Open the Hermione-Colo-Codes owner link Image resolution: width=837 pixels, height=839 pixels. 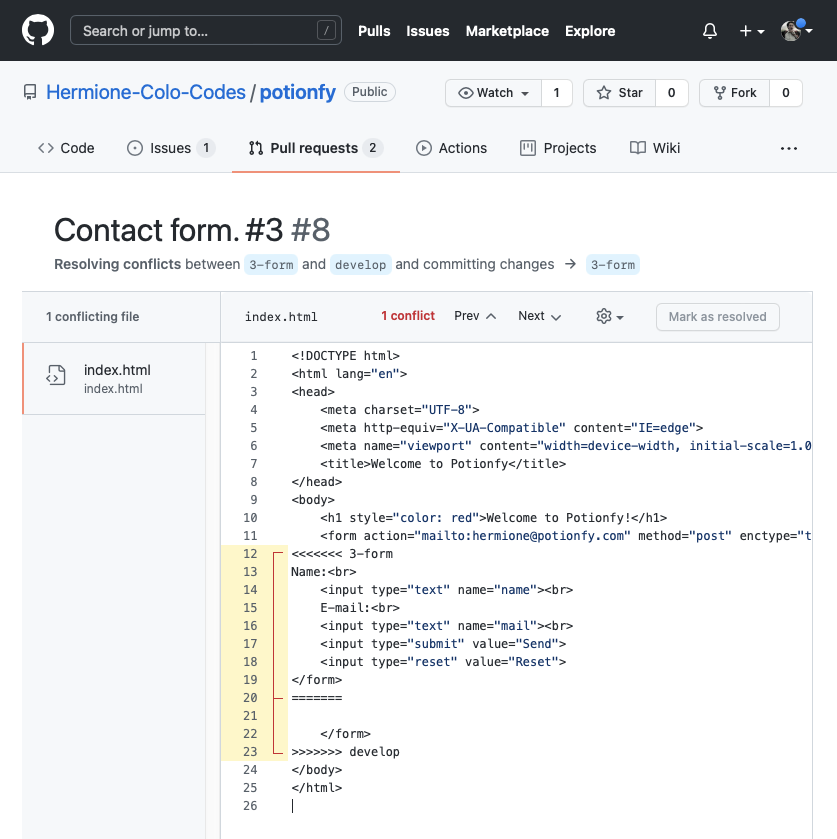[146, 92]
